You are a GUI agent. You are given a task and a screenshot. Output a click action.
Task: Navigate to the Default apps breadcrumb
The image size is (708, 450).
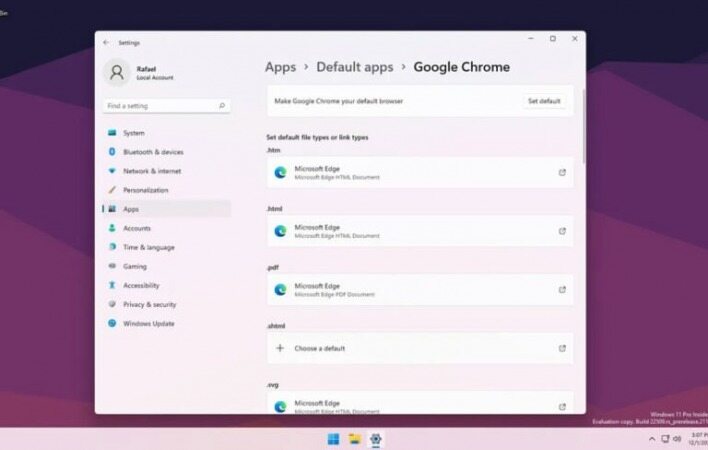[x=354, y=67]
